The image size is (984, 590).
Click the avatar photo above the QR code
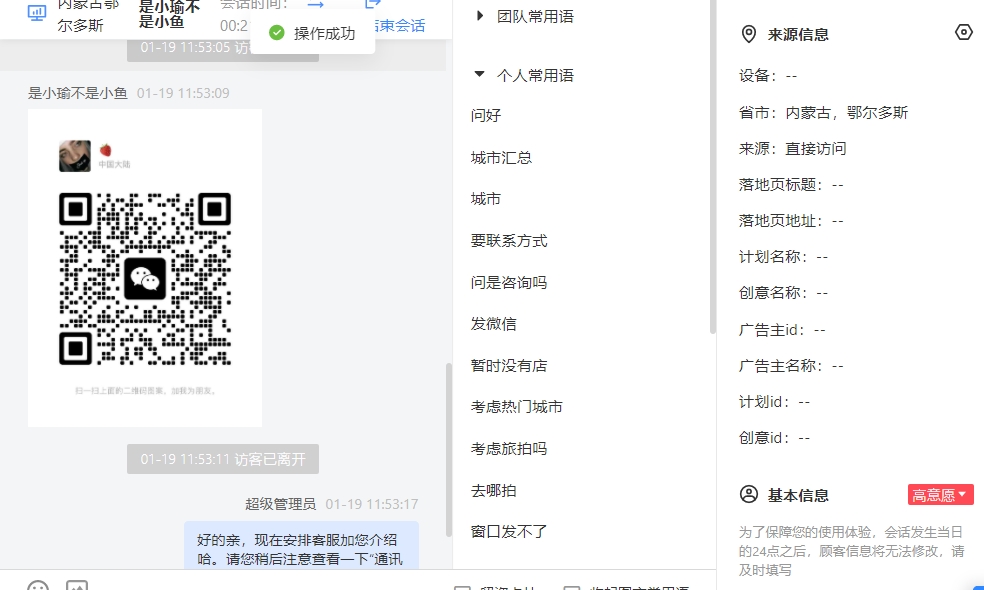pos(75,156)
